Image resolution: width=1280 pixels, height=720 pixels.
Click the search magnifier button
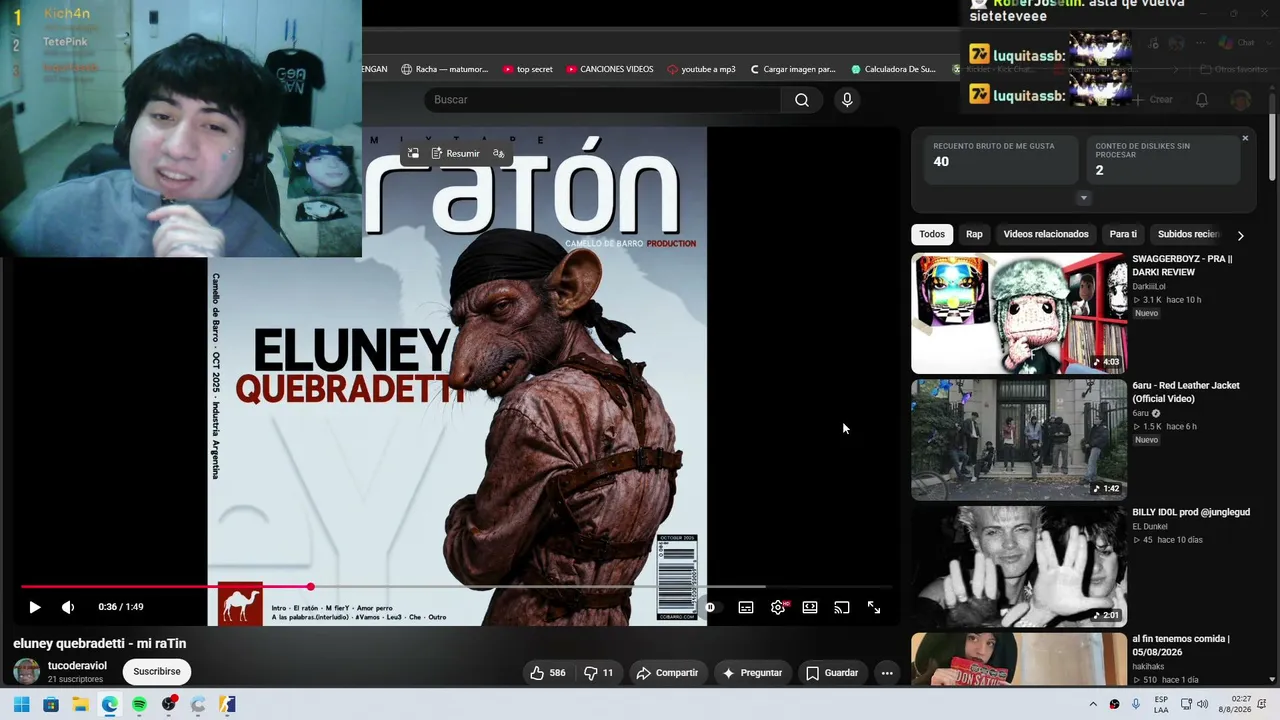coord(802,100)
